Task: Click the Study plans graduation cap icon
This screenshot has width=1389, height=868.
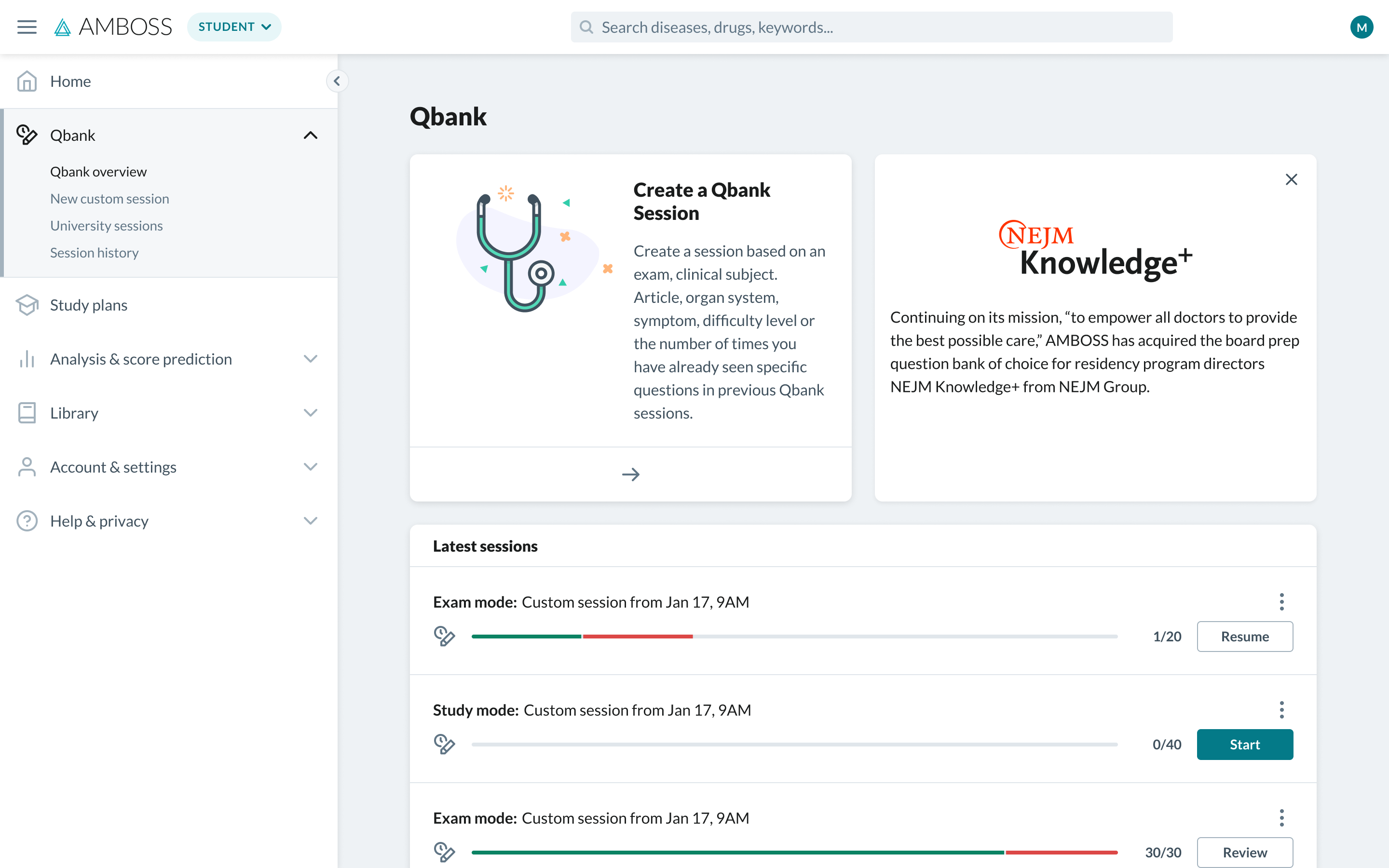Action: tap(27, 305)
